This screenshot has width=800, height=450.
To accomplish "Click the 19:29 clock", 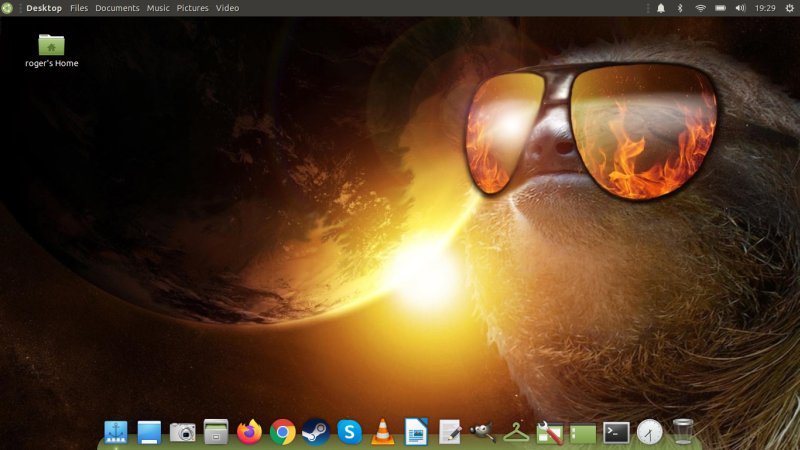I will [765, 8].
